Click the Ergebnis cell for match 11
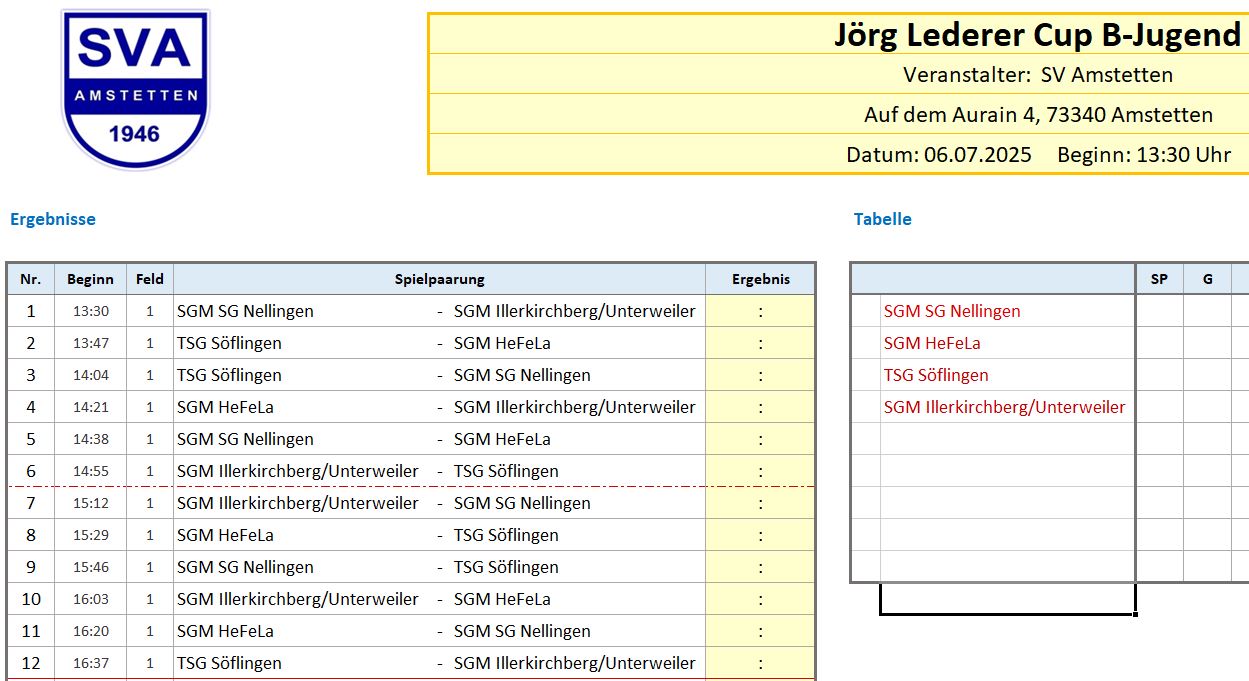1249x681 pixels. click(x=760, y=631)
